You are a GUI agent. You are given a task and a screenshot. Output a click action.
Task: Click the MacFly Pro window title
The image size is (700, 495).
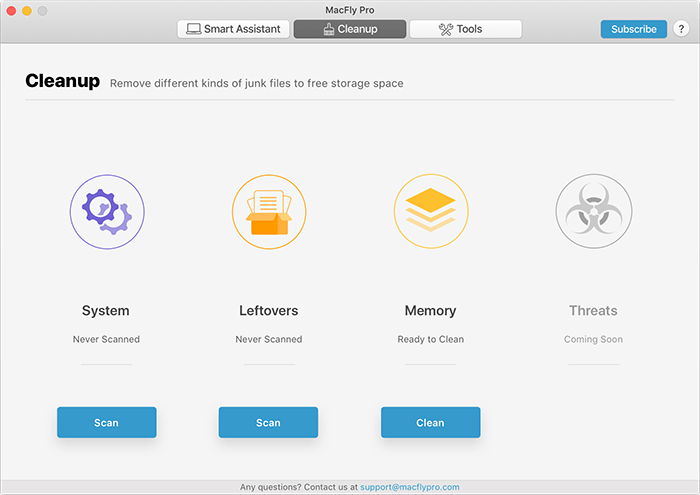coord(350,10)
